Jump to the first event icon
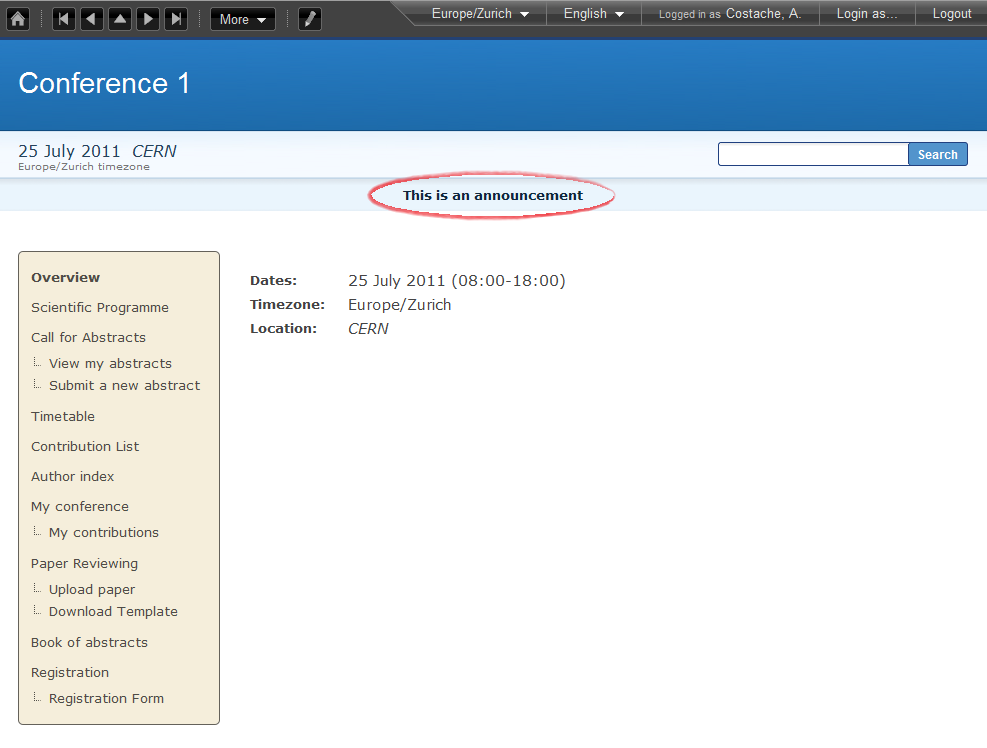The height and width of the screenshot is (748, 987). (x=64, y=19)
